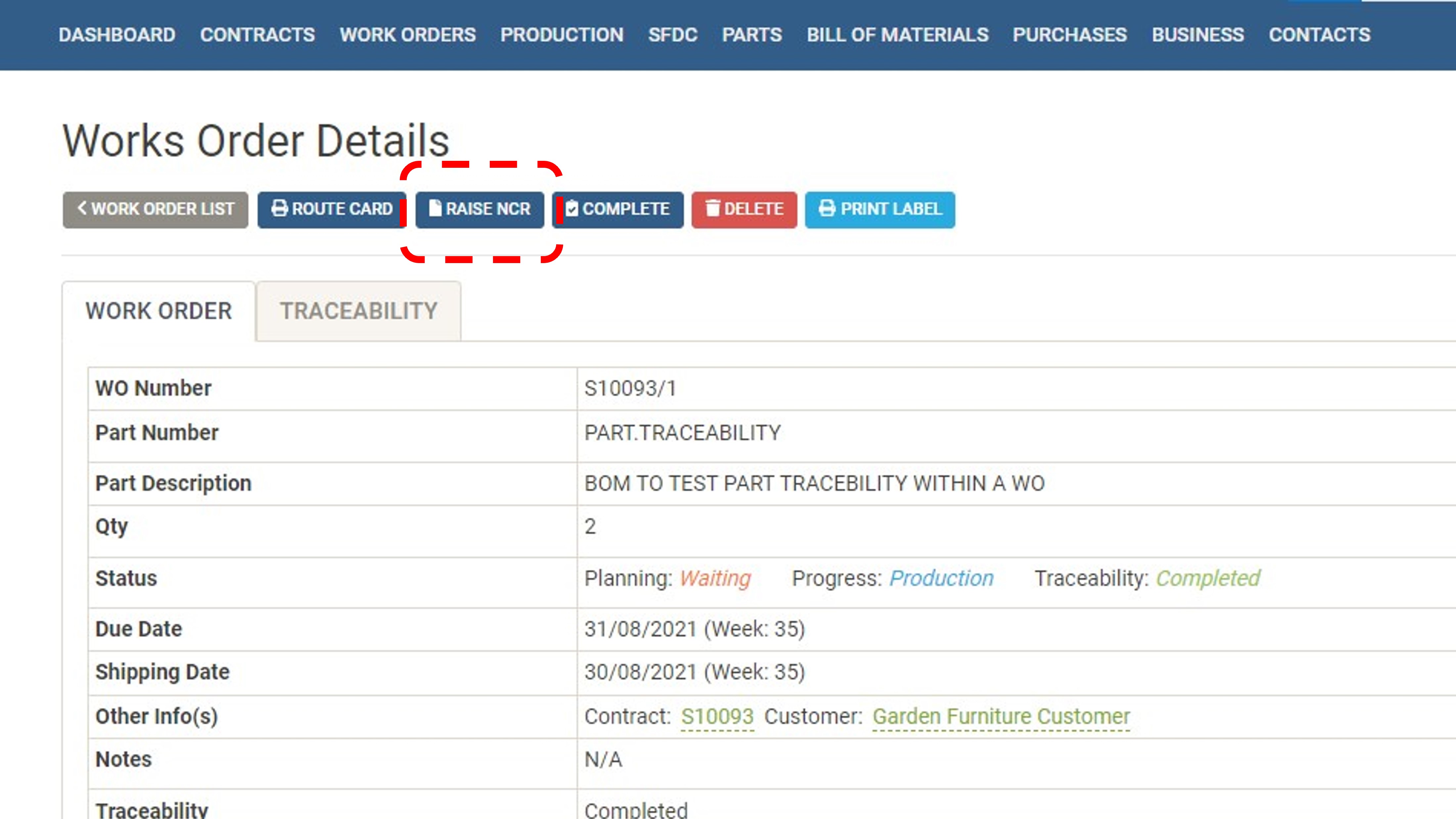Select the Work Order tab

pos(158,310)
